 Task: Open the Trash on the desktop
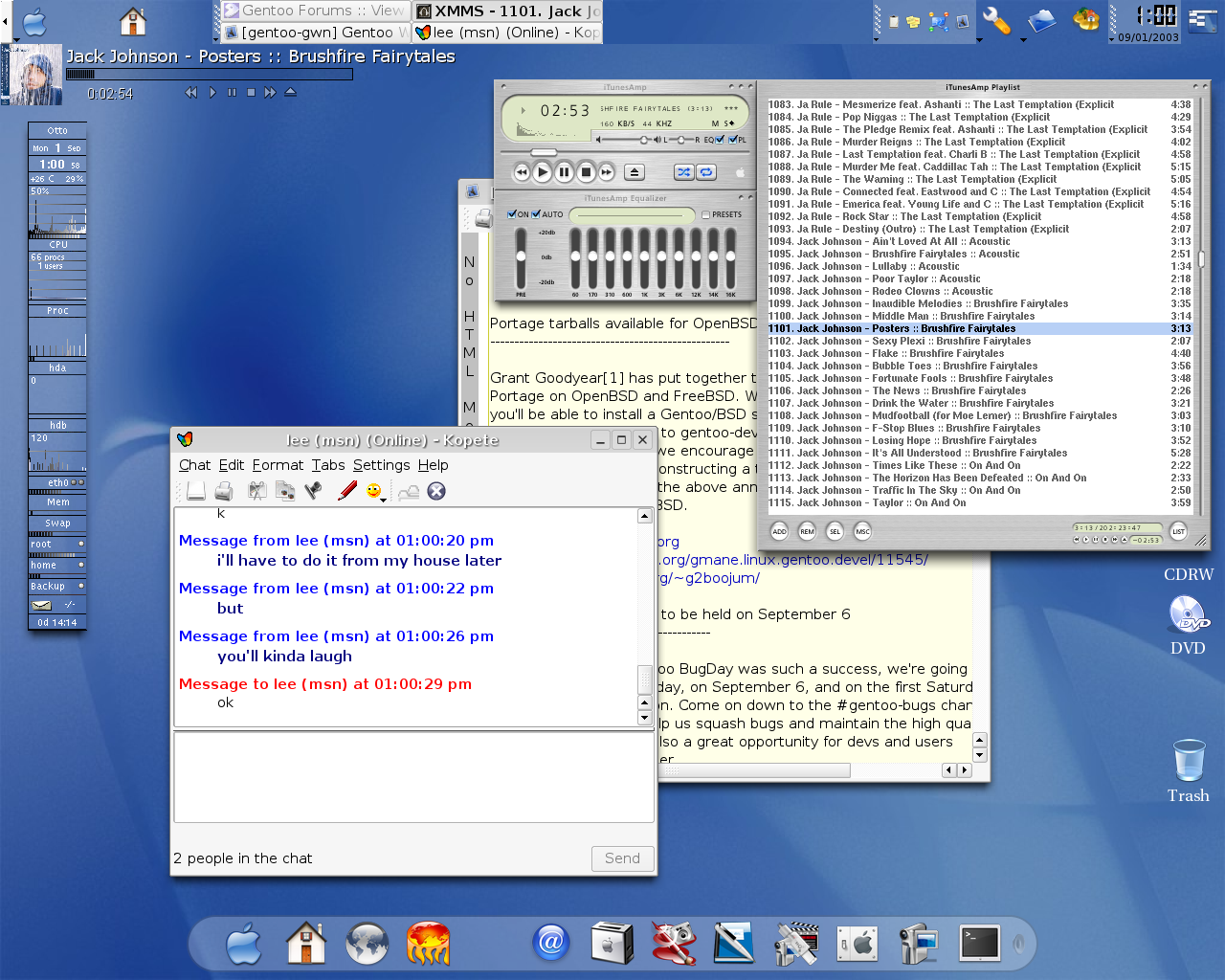1188,770
